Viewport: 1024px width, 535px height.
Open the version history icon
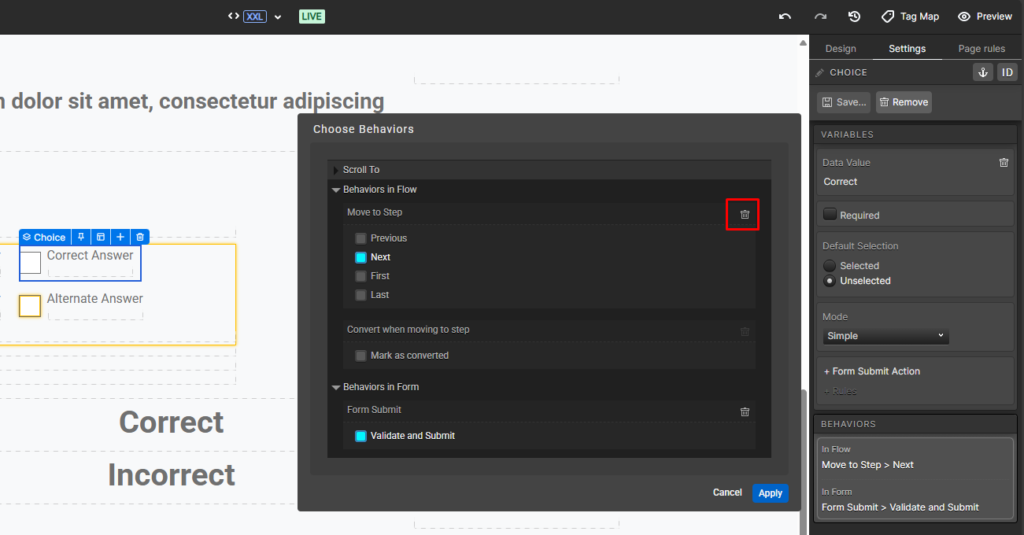point(854,16)
